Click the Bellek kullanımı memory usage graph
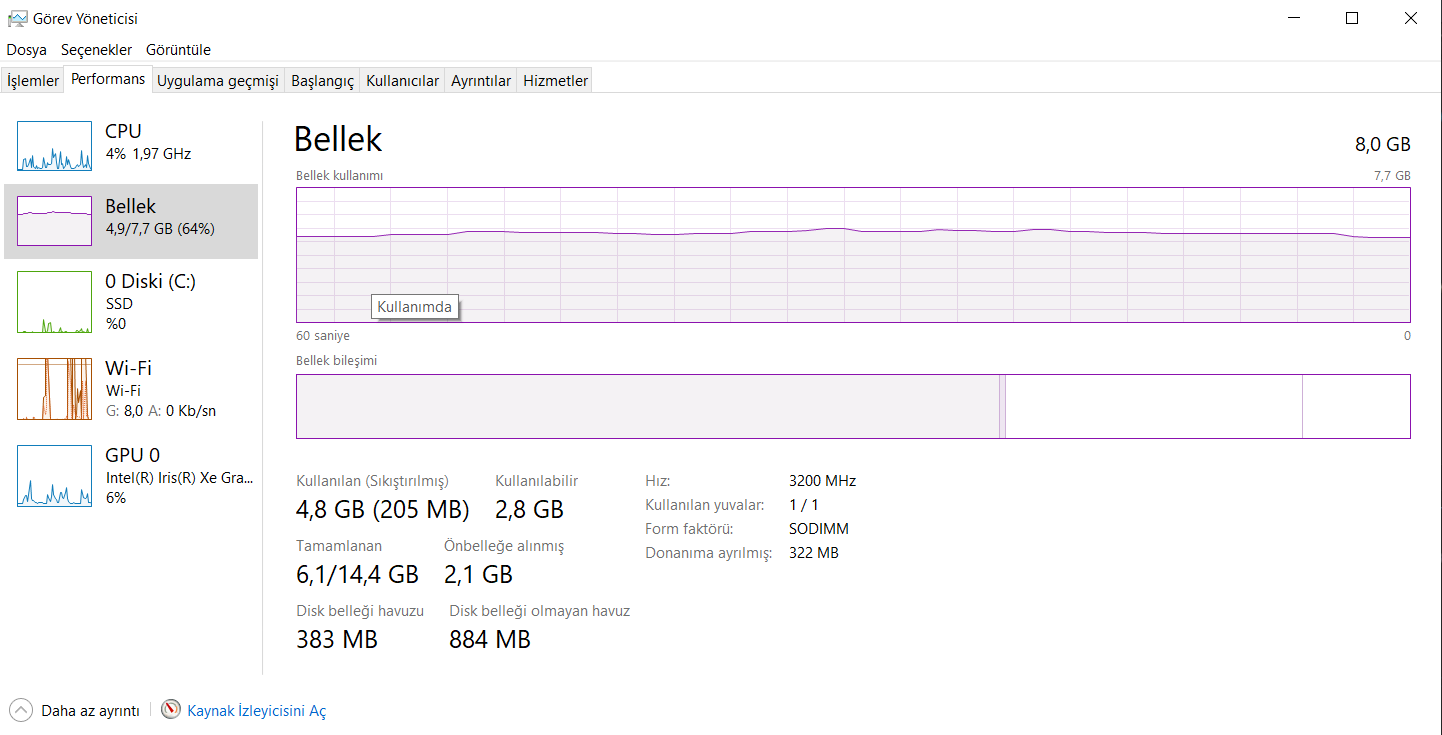The width and height of the screenshot is (1442, 735). pos(853,255)
